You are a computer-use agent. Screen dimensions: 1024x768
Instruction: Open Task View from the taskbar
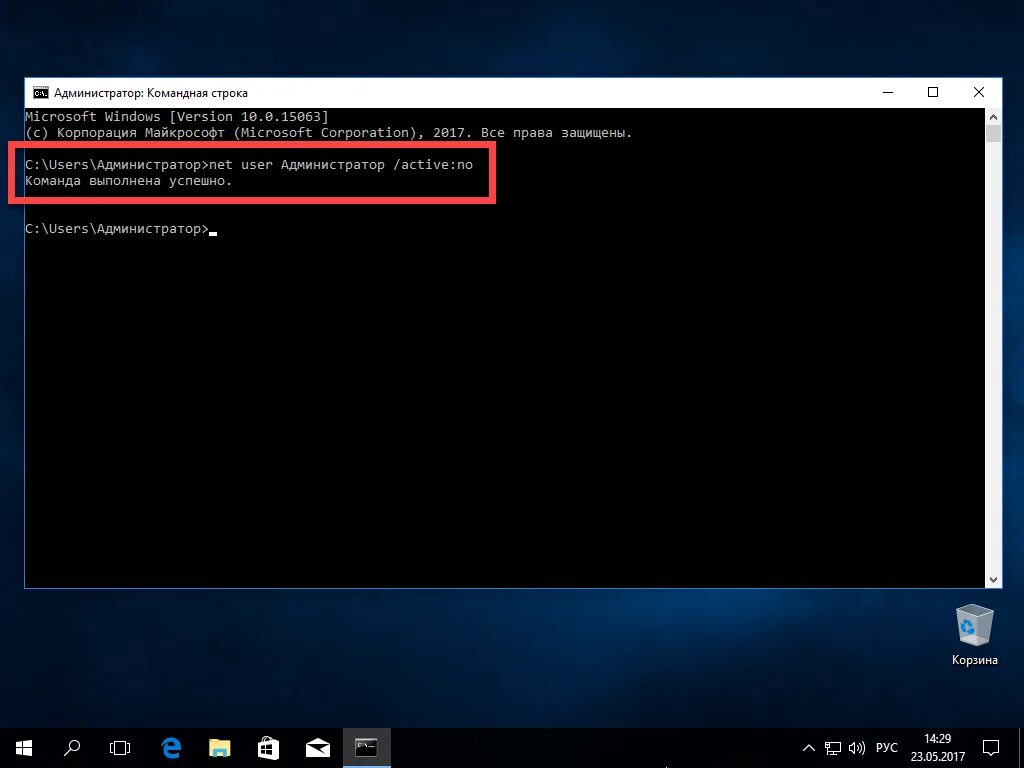[x=120, y=748]
